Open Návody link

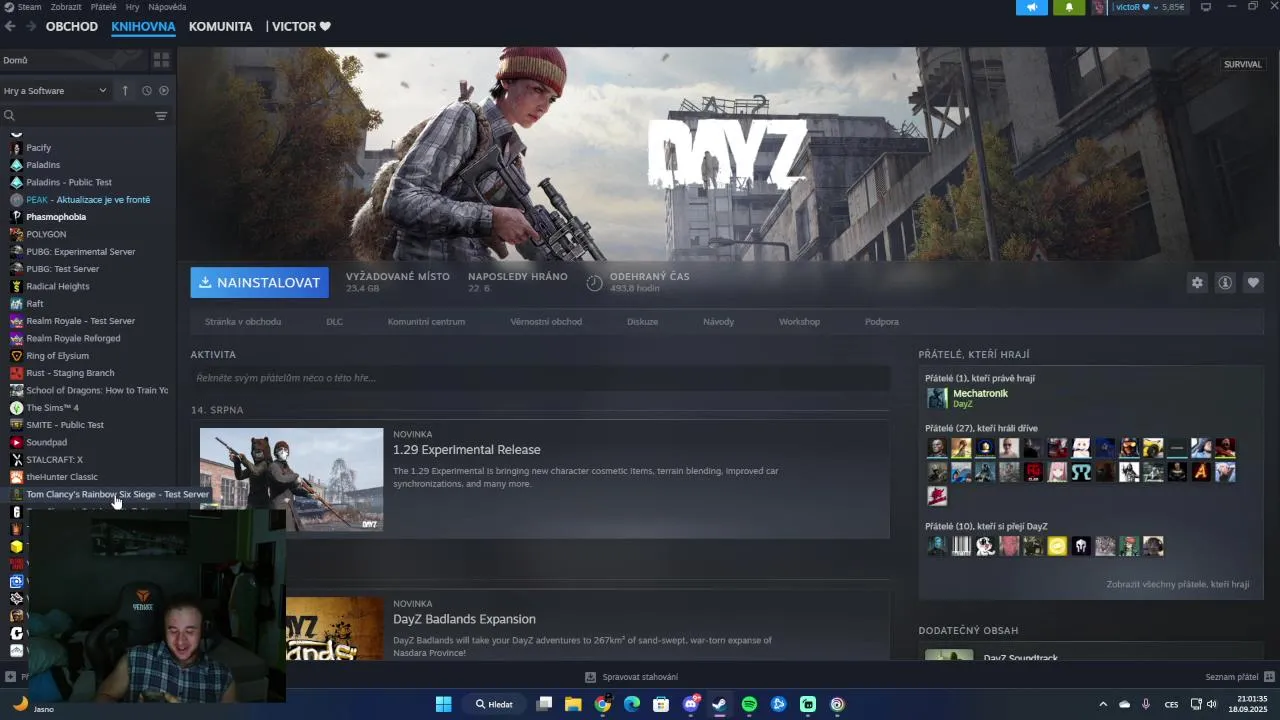pos(718,322)
